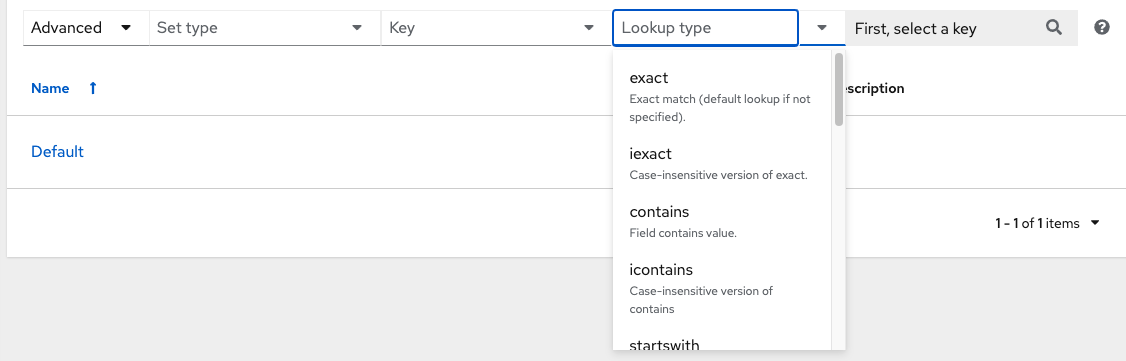Click the lookup list scrollbar thumb
This screenshot has height=361, width=1126.
pos(839,90)
